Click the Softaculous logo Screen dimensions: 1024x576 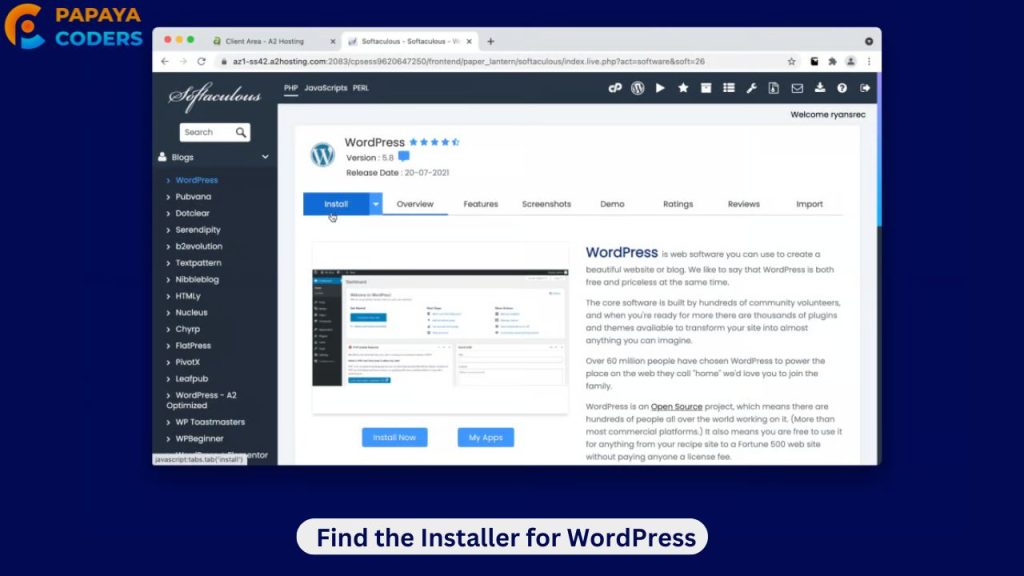pos(215,97)
